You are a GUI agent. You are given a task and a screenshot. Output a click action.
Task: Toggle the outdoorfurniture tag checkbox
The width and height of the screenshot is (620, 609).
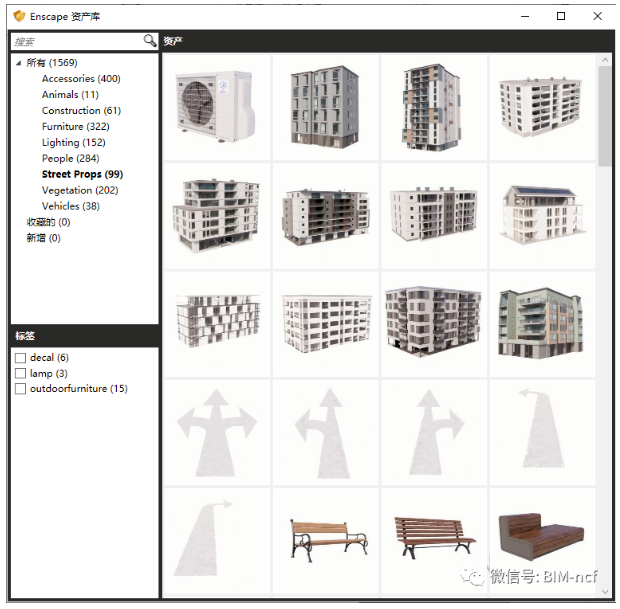click(20, 389)
